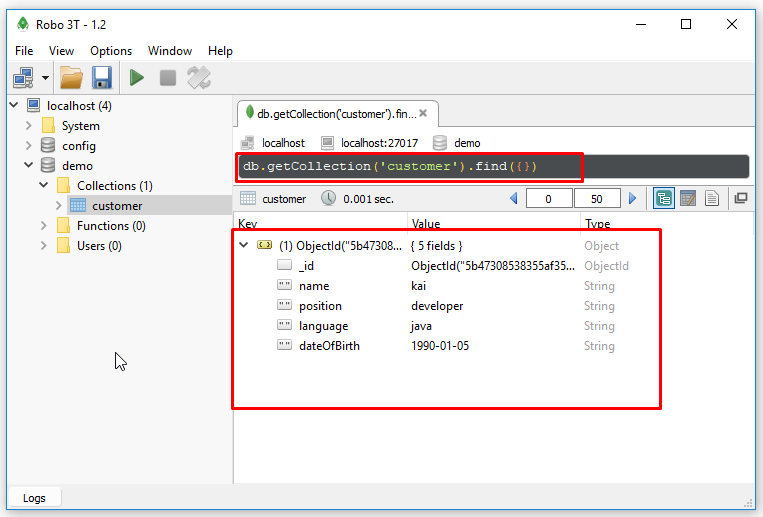Open the Window menu
Image resolution: width=763 pixels, height=517 pixels.
point(170,51)
